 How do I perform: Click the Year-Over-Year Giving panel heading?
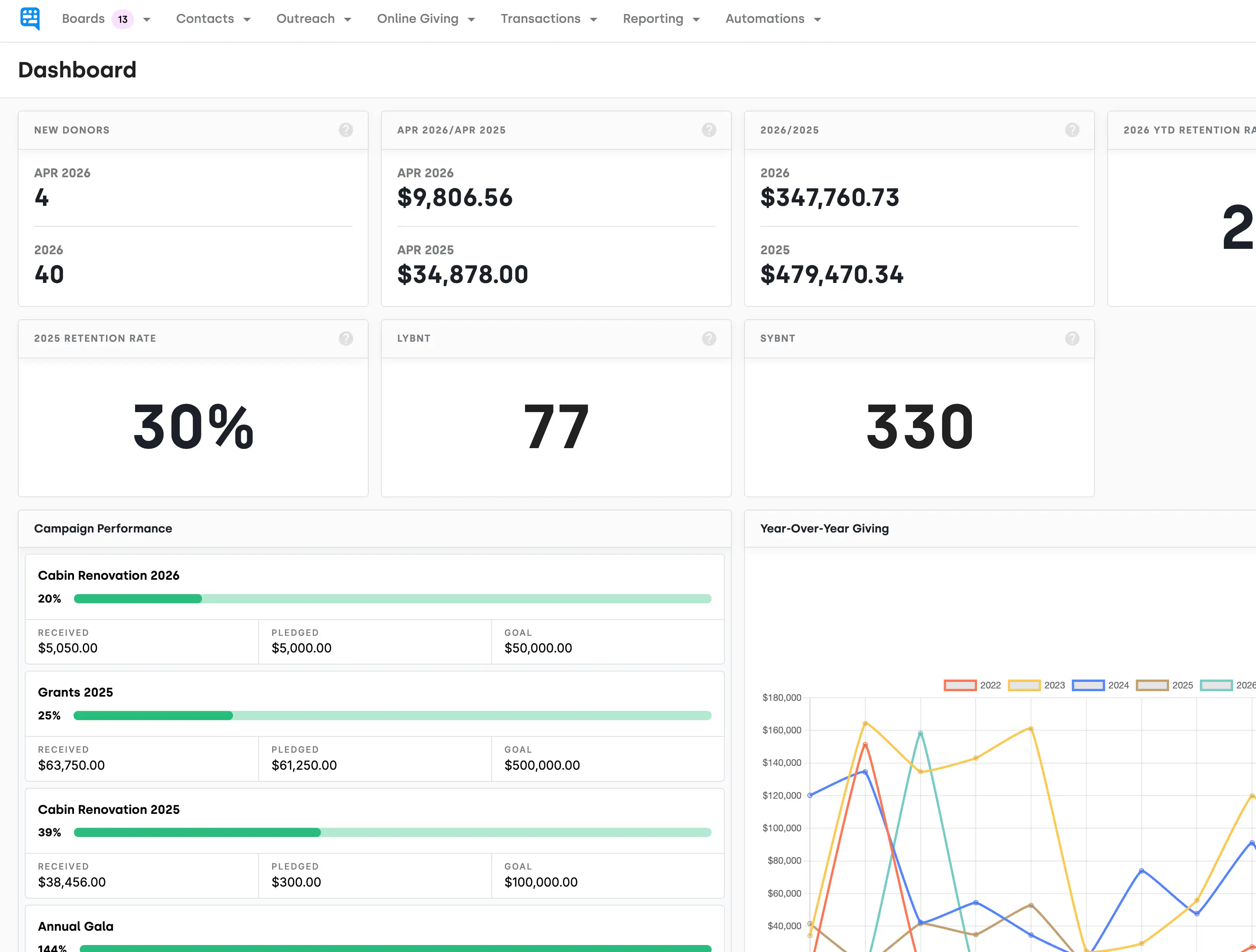tap(824, 529)
